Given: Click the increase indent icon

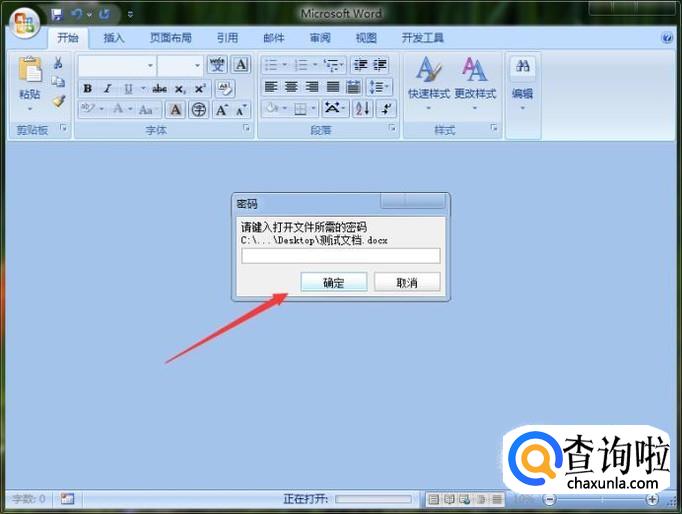Looking at the screenshot, I should (x=379, y=65).
